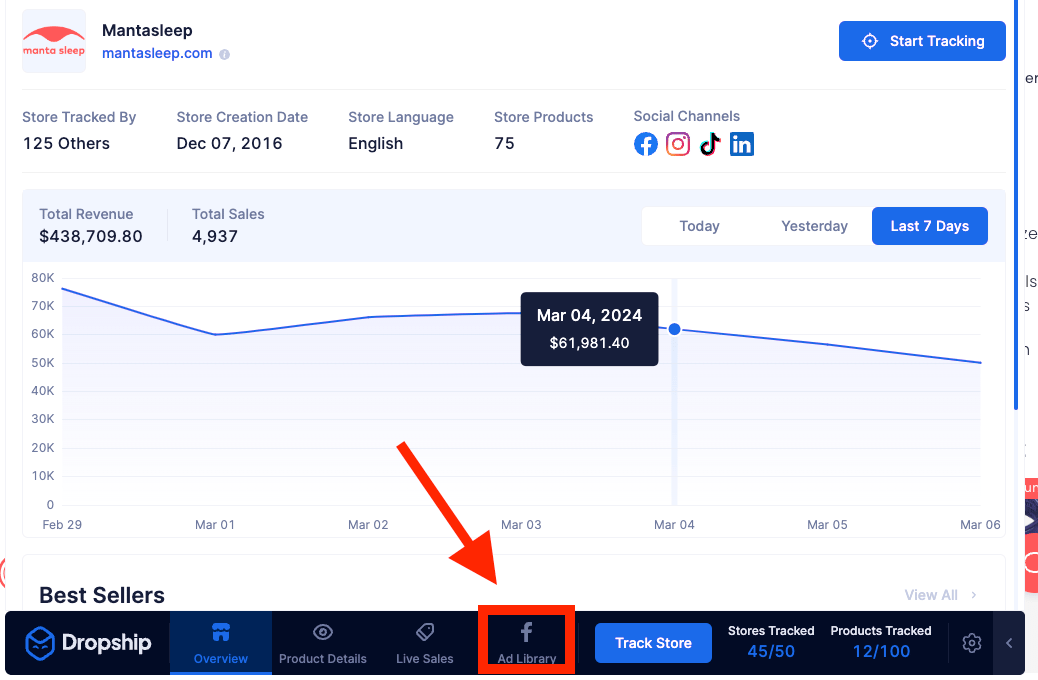Click the Products Tracked 12/100 counter
The height and width of the screenshot is (680, 1038).
pyautogui.click(x=881, y=642)
